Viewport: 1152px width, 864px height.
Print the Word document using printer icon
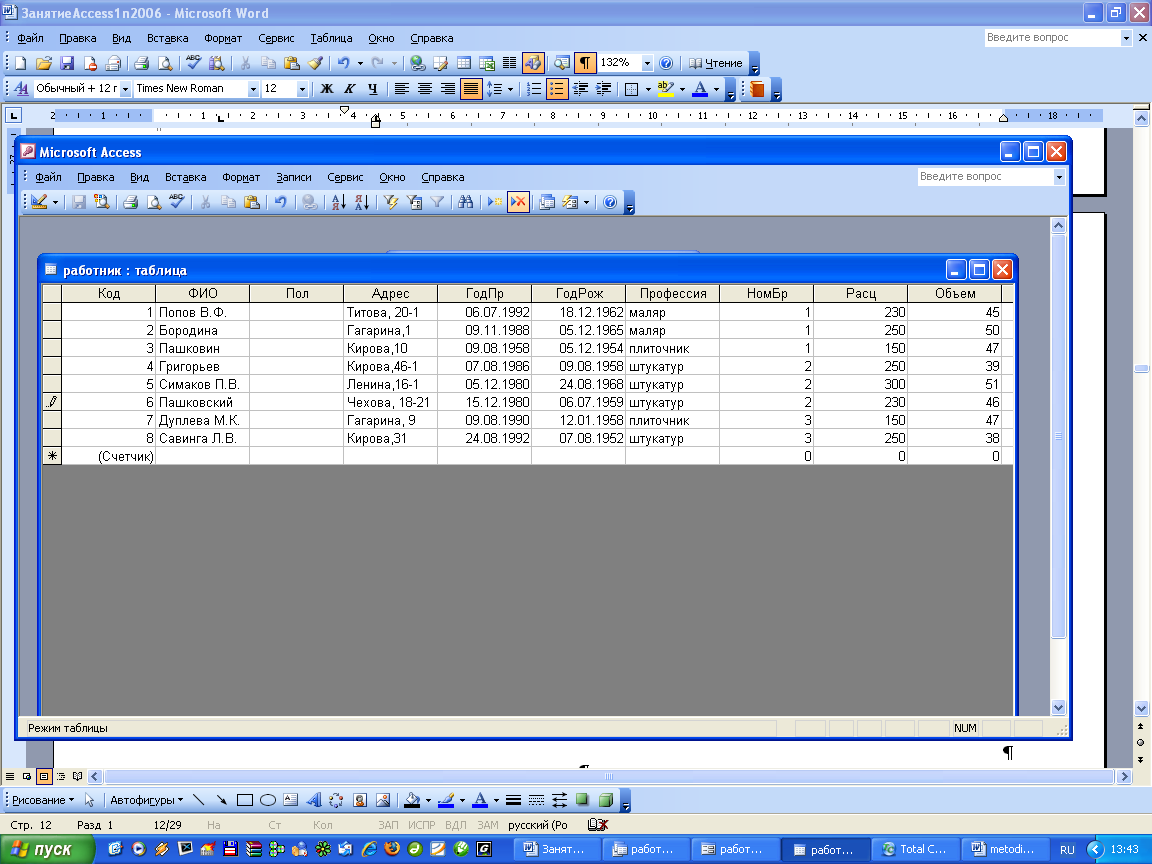142,63
